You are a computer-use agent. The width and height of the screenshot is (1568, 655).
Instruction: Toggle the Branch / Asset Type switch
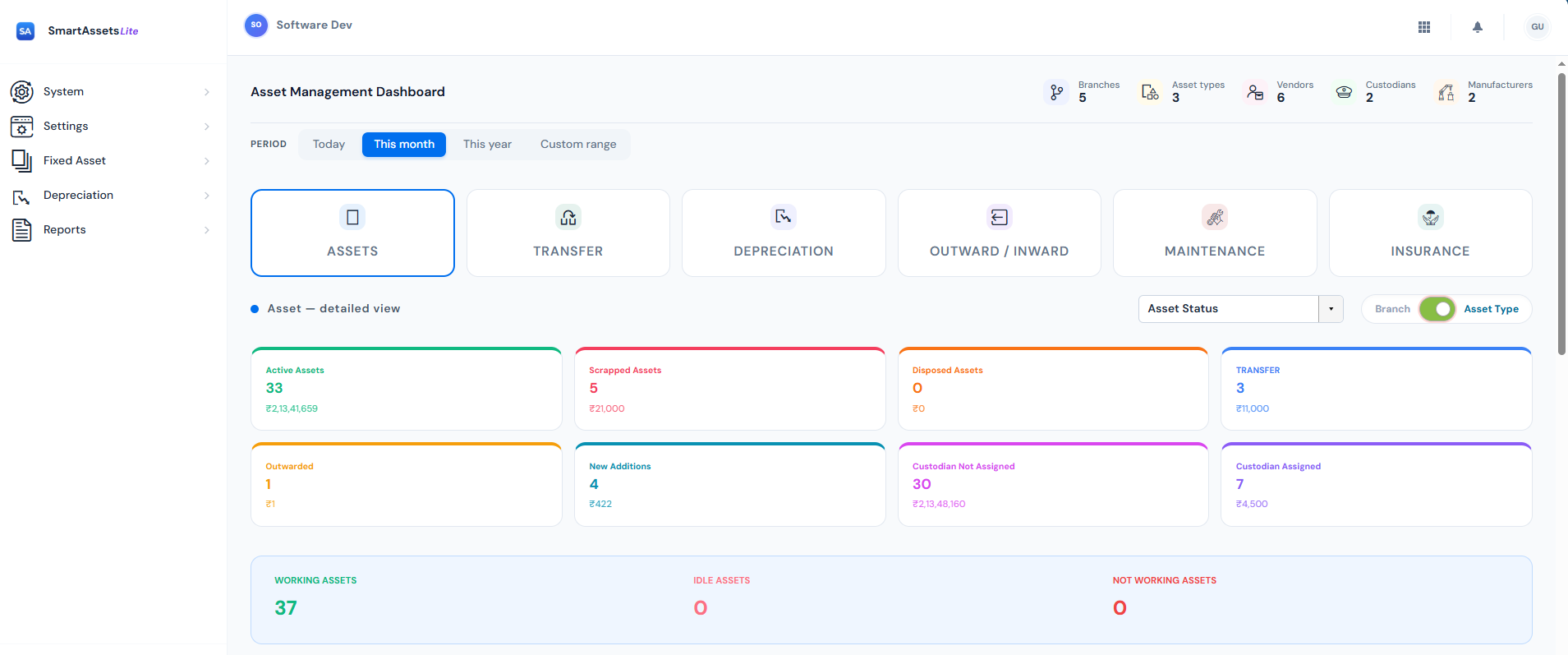pos(1437,309)
